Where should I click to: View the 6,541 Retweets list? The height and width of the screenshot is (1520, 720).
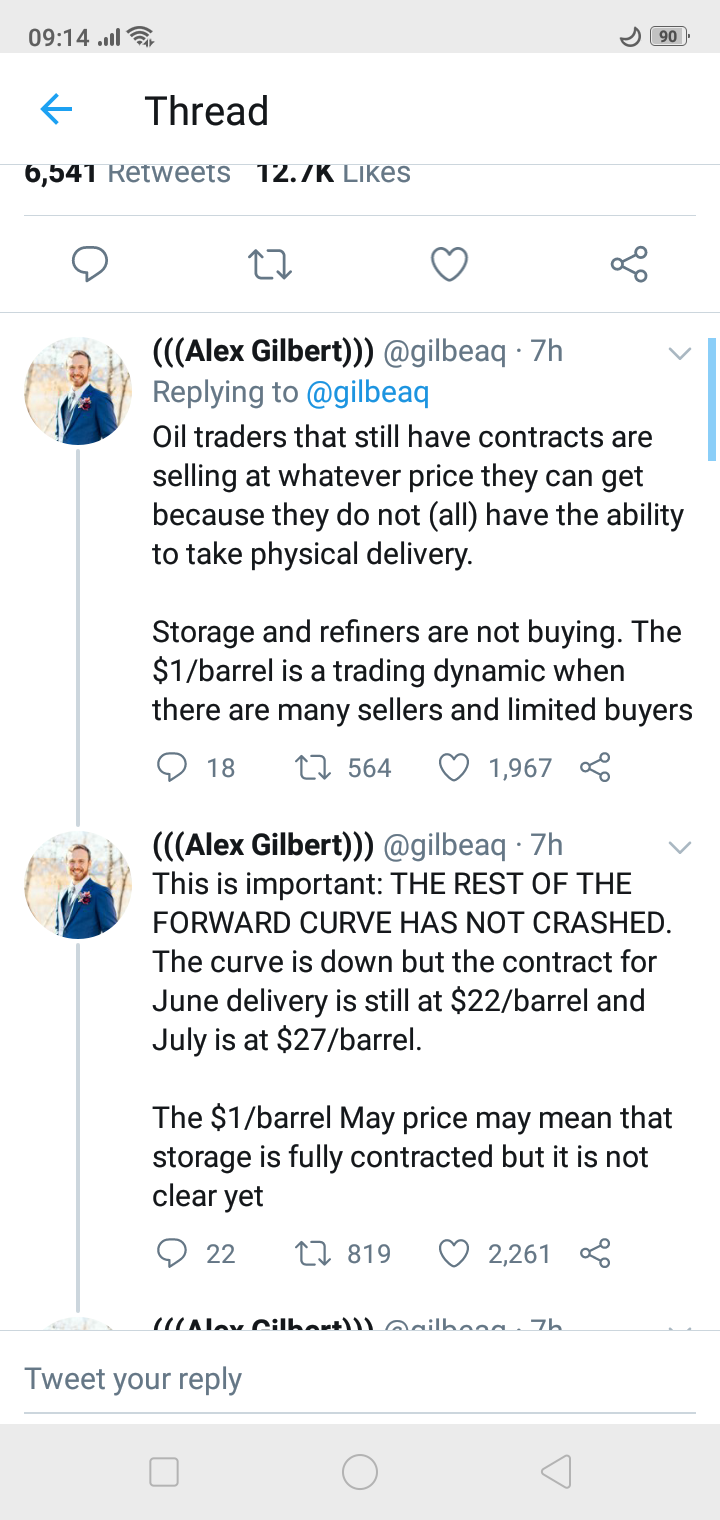(x=127, y=173)
